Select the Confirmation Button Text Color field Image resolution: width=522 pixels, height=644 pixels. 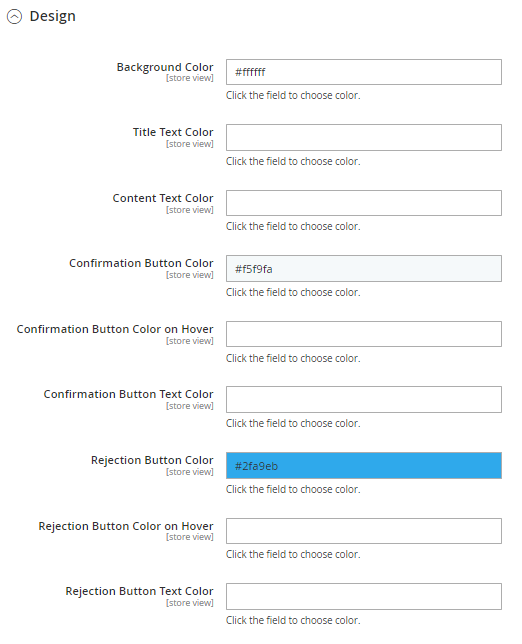[x=363, y=400]
